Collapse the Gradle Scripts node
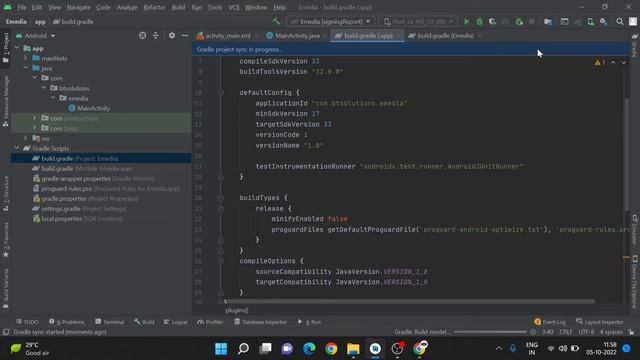The height and width of the screenshot is (360, 640). [x=17, y=149]
